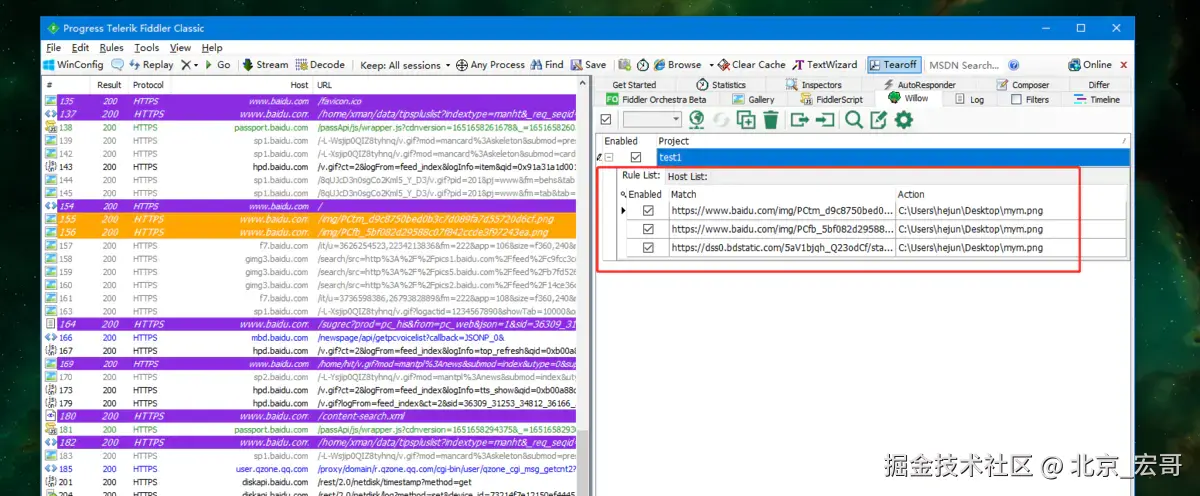Switch to the Inspectors tab

coord(812,85)
